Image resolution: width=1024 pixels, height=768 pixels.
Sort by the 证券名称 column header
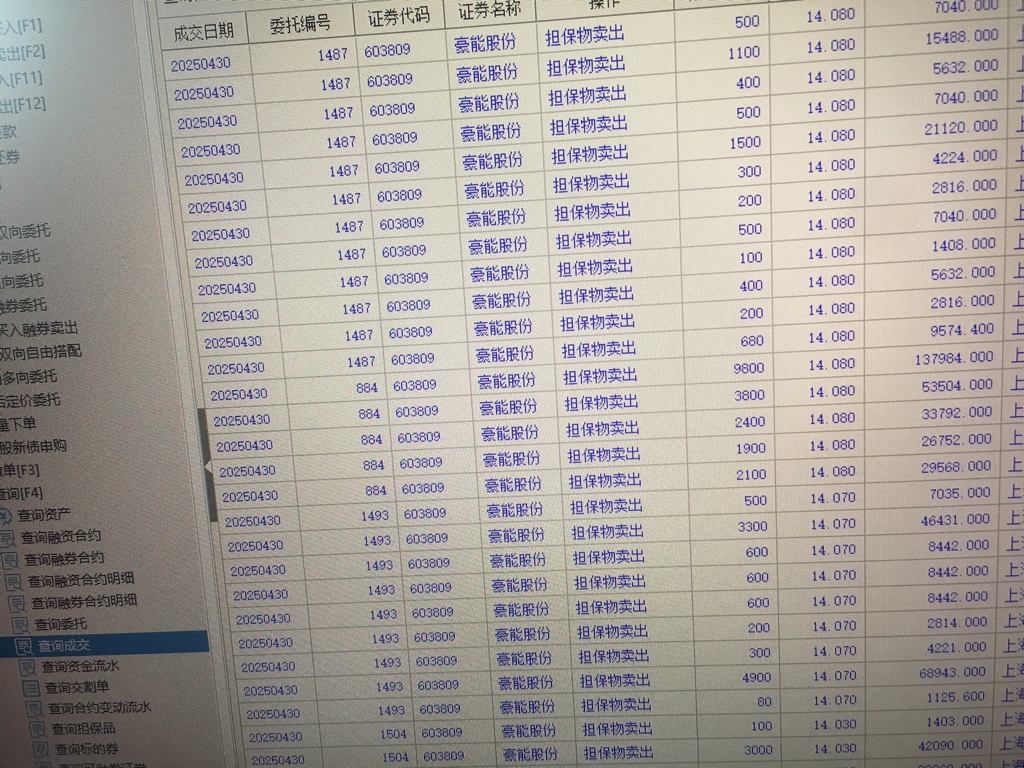pyautogui.click(x=490, y=10)
